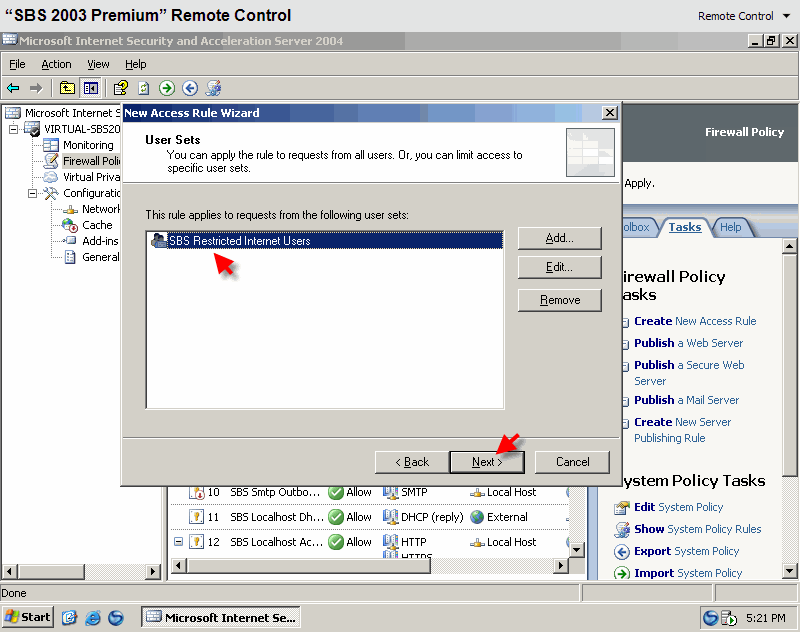Close the New Access Rule Wizard dialog
This screenshot has height=632, width=800.
610,113
